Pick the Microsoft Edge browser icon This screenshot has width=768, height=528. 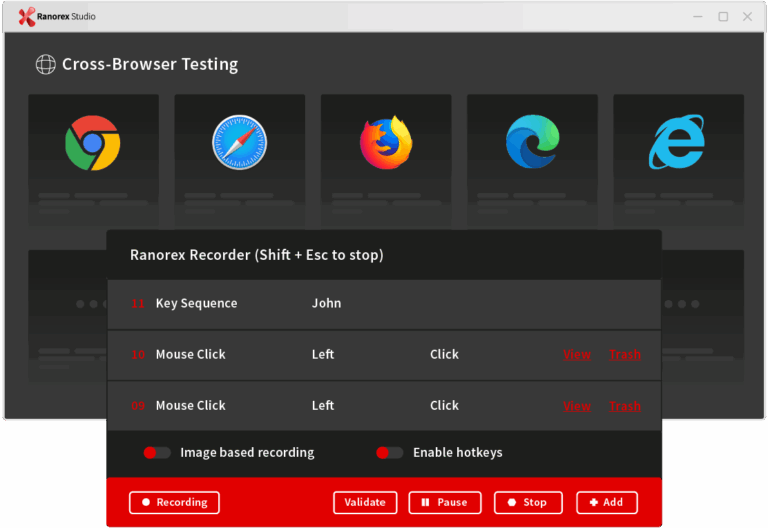532,142
